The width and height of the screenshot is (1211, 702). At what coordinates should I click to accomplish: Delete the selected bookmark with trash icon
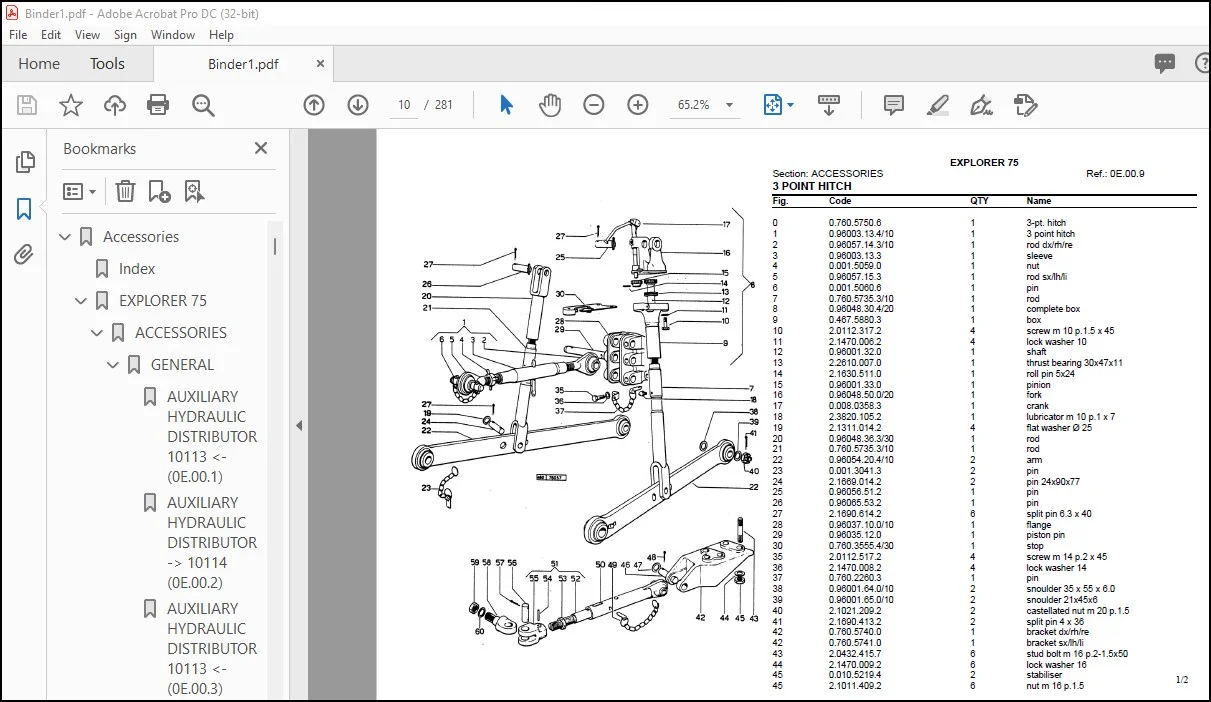pyautogui.click(x=125, y=191)
